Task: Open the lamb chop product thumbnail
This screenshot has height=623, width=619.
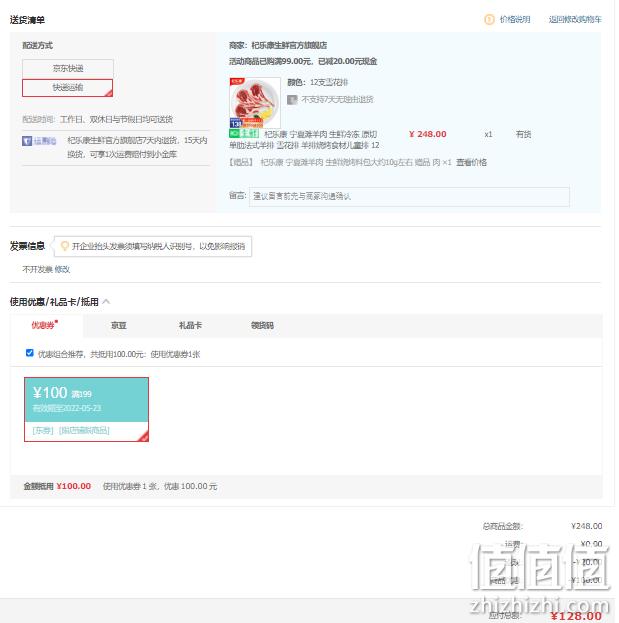Action: [255, 103]
